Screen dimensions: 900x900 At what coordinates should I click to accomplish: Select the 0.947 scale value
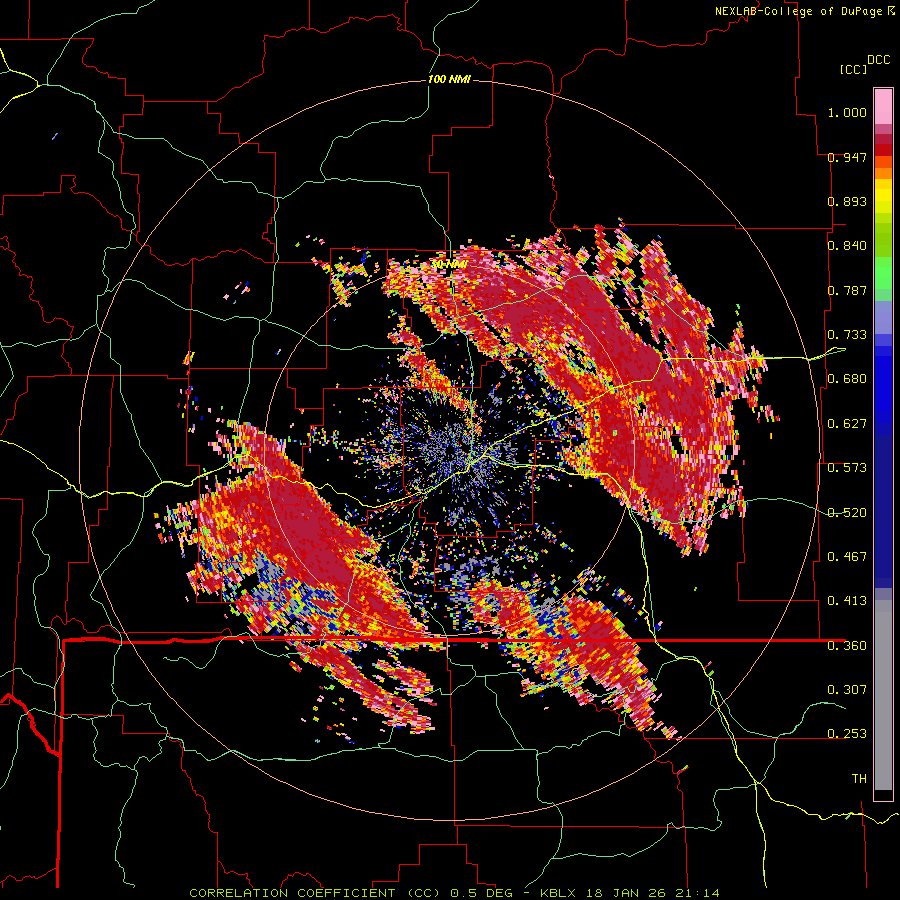[847, 157]
